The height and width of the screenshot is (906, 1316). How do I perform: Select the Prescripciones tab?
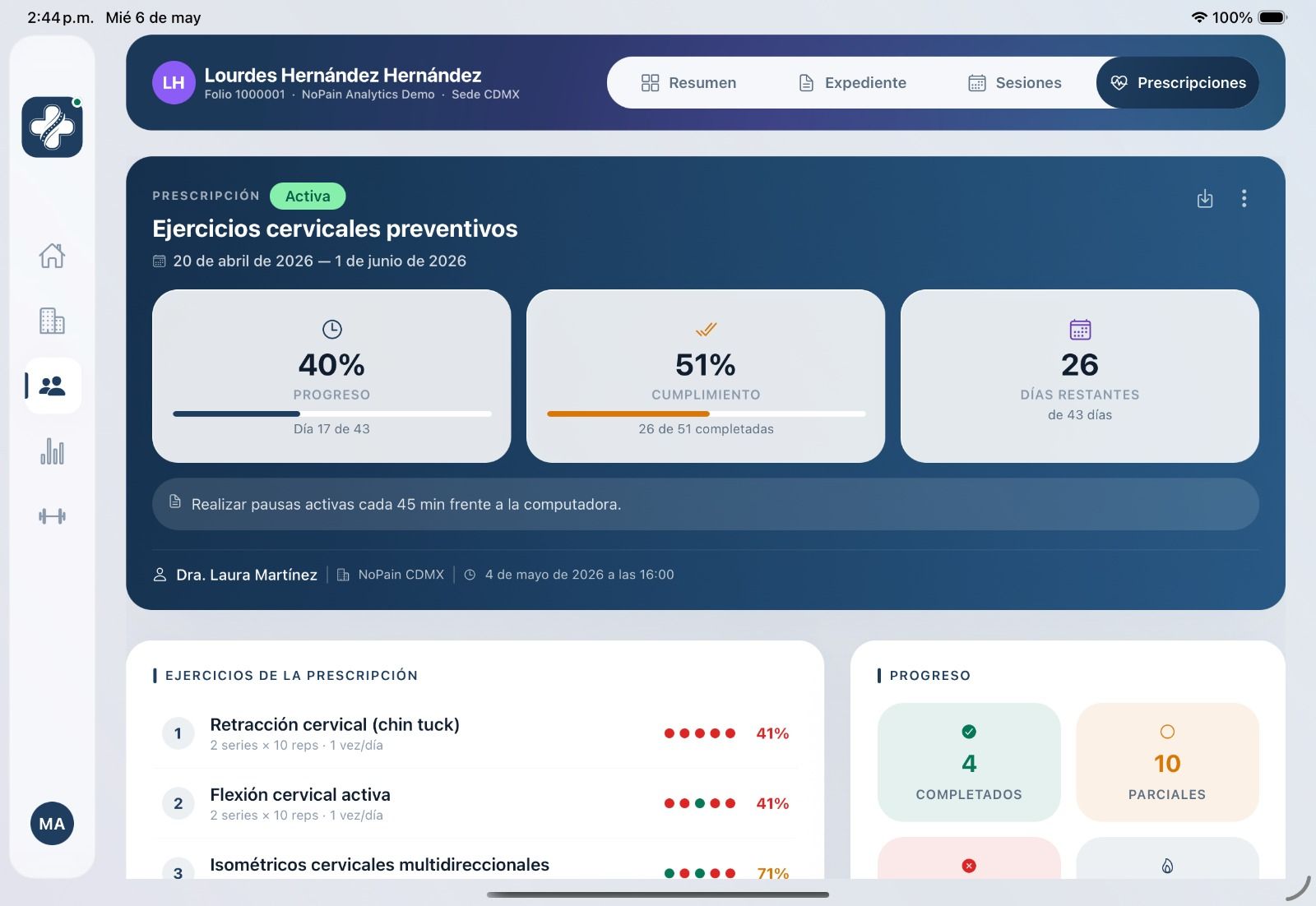pyautogui.click(x=1178, y=82)
